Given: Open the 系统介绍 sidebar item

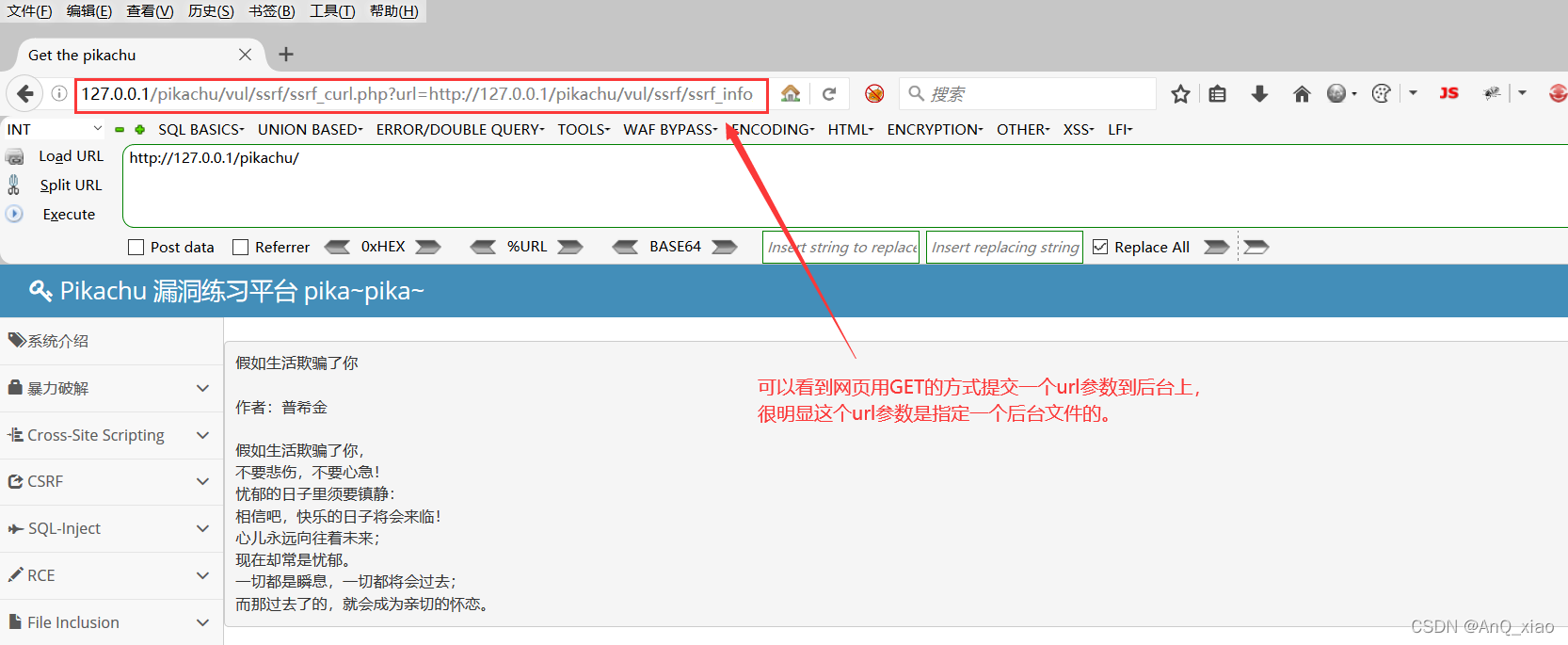Looking at the screenshot, I should click(x=111, y=341).
